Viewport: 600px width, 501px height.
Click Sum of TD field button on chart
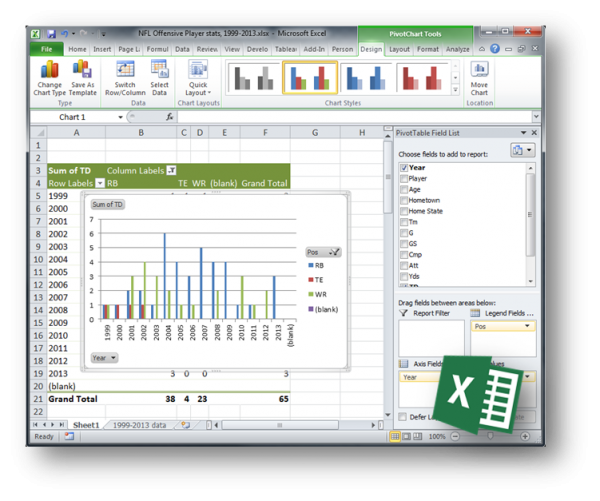coord(107,204)
